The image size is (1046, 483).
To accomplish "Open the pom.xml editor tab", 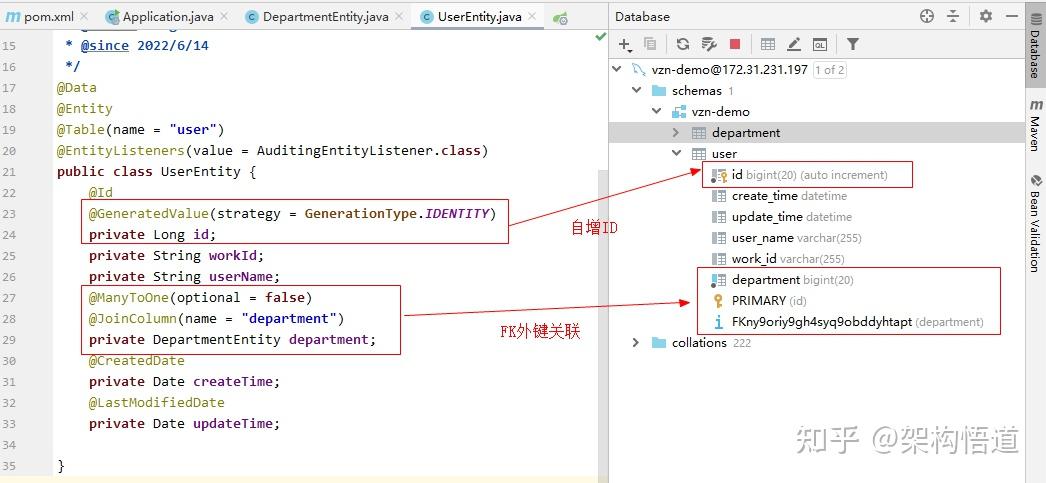I will (x=47, y=17).
